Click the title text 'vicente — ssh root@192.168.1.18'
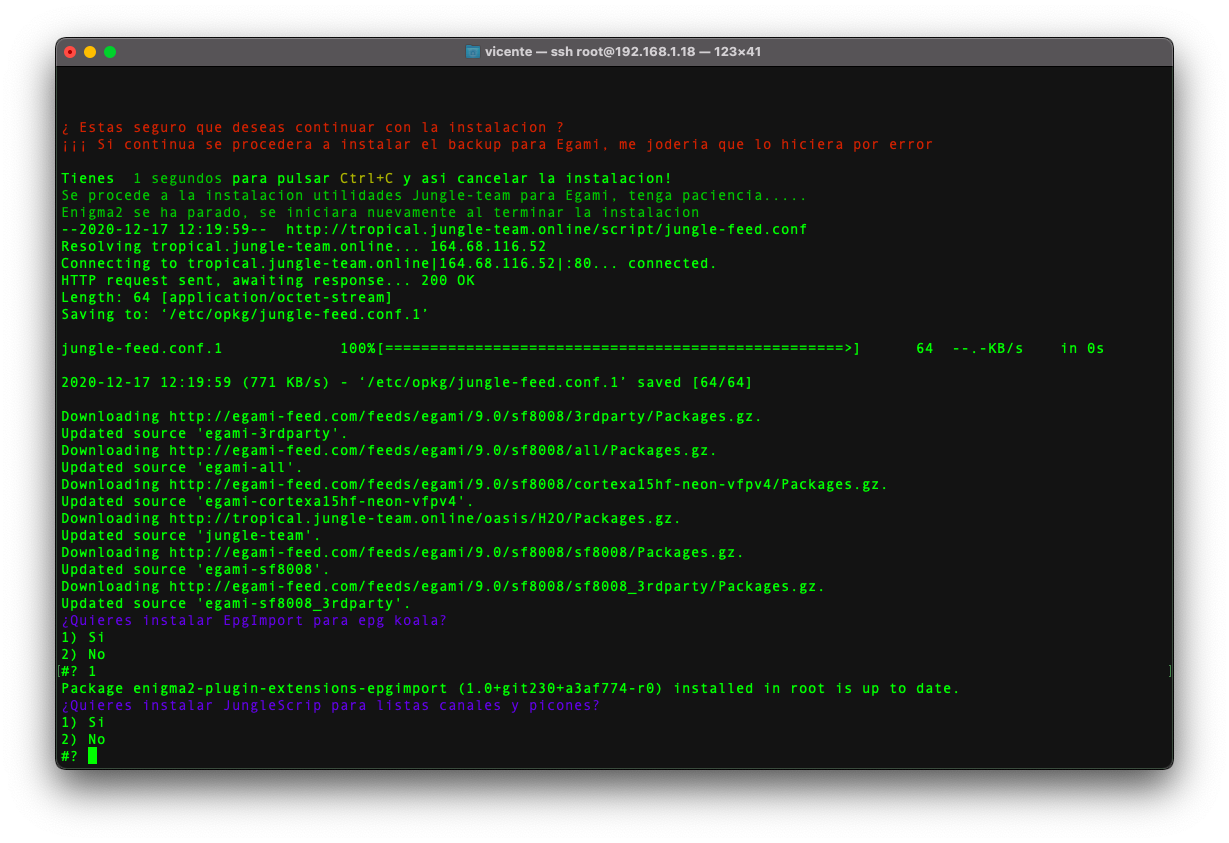The image size is (1229, 843). coord(620,52)
